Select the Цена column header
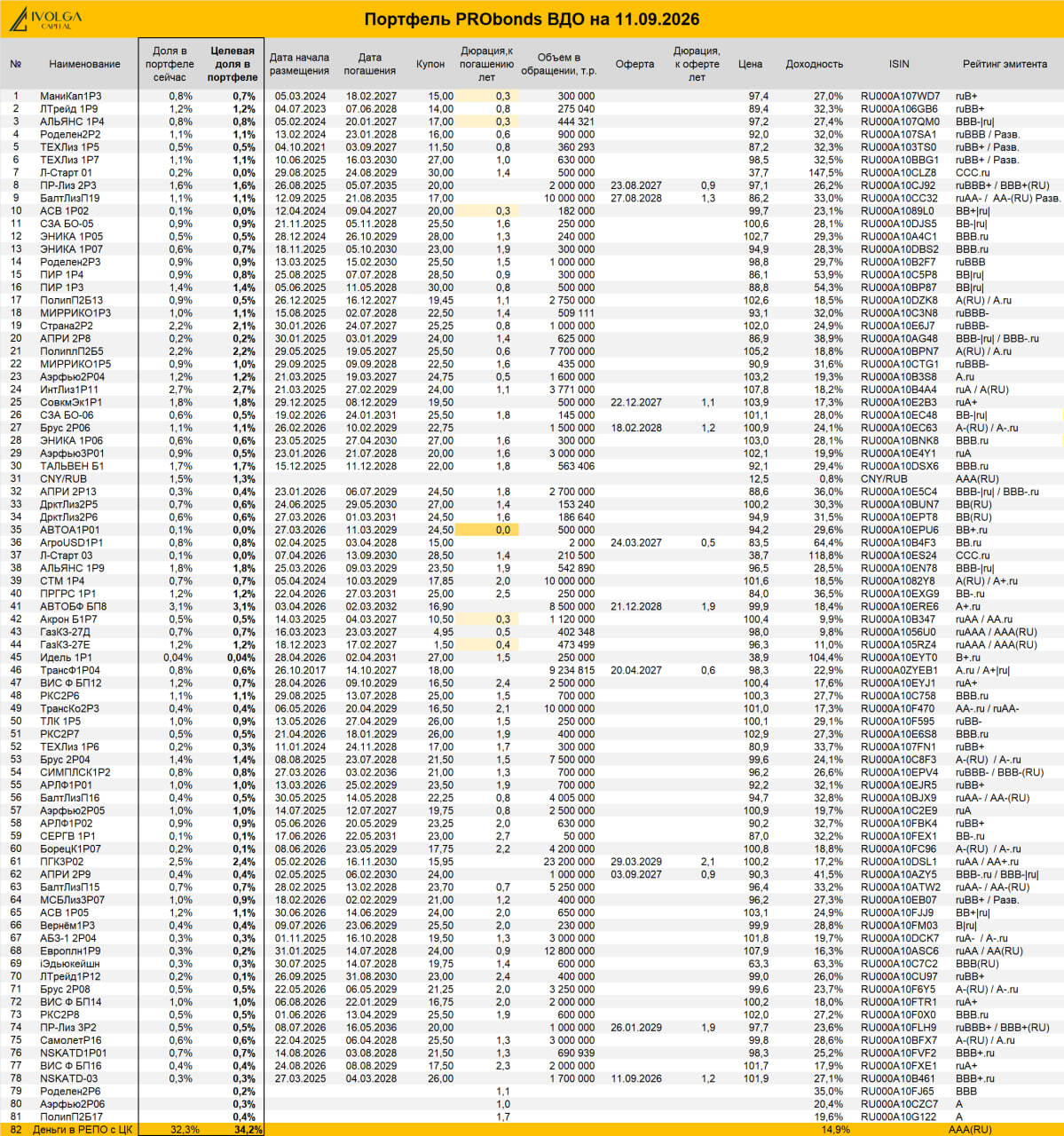This screenshot has width=1064, height=1136. pos(750,64)
